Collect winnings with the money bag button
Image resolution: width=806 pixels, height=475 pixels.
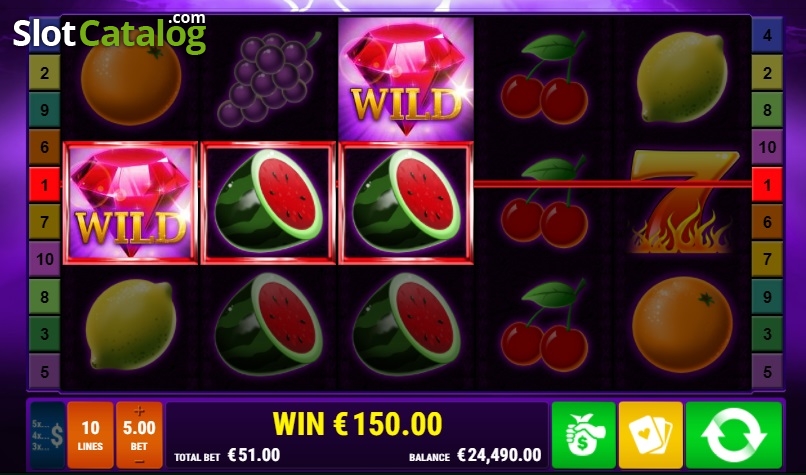tap(583, 435)
